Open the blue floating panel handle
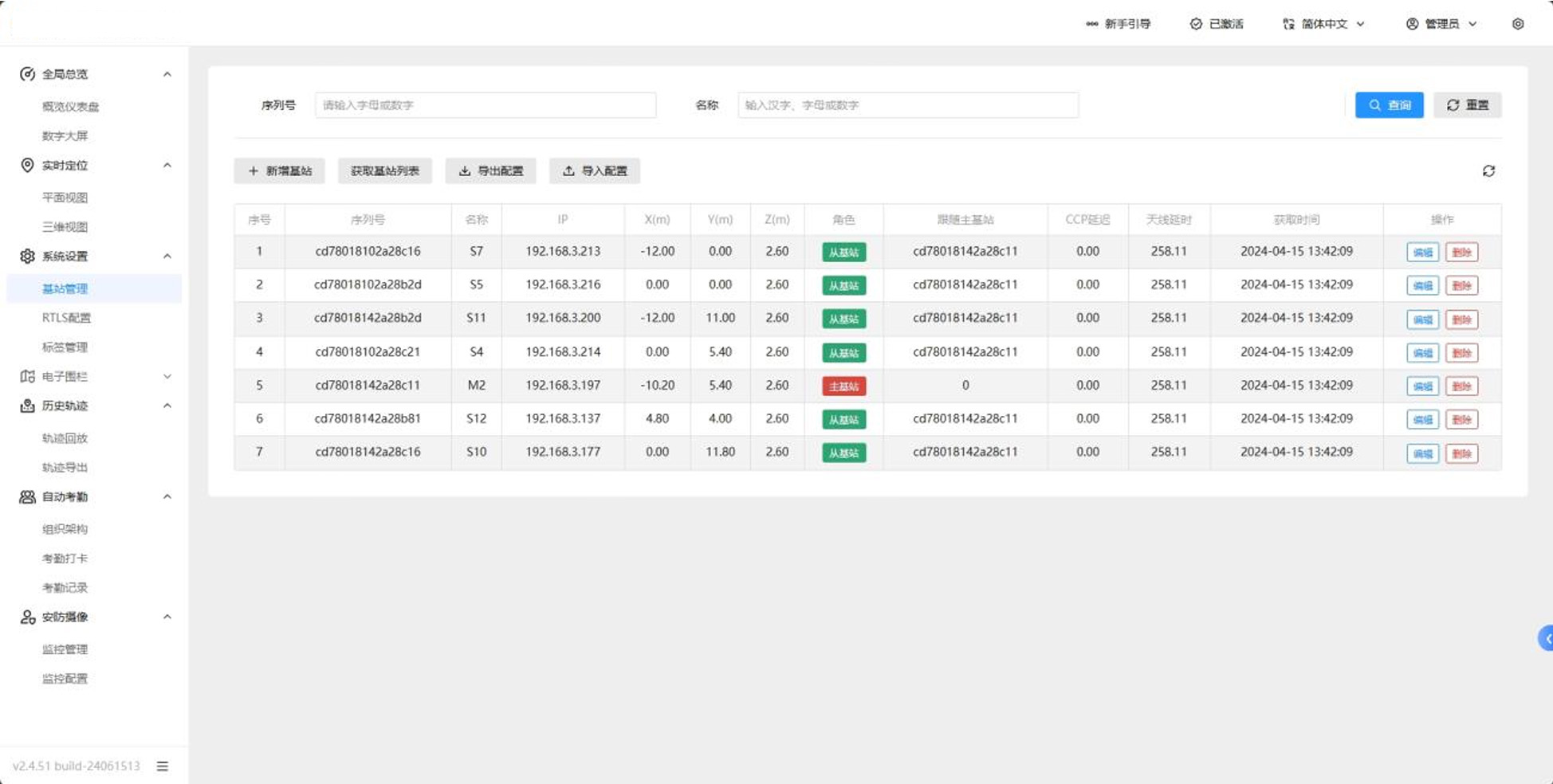Viewport: 1553px width, 784px height. [x=1546, y=638]
